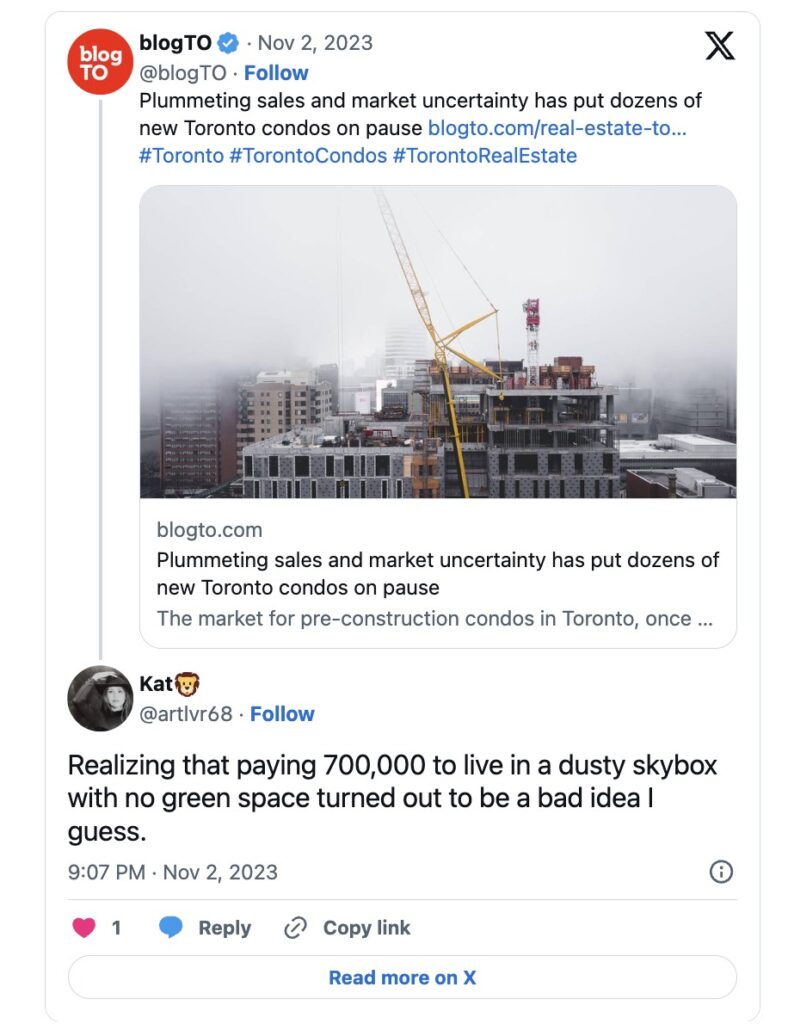Click the tweet info circle icon
The width and height of the screenshot is (788, 1024).
pyautogui.click(x=720, y=872)
